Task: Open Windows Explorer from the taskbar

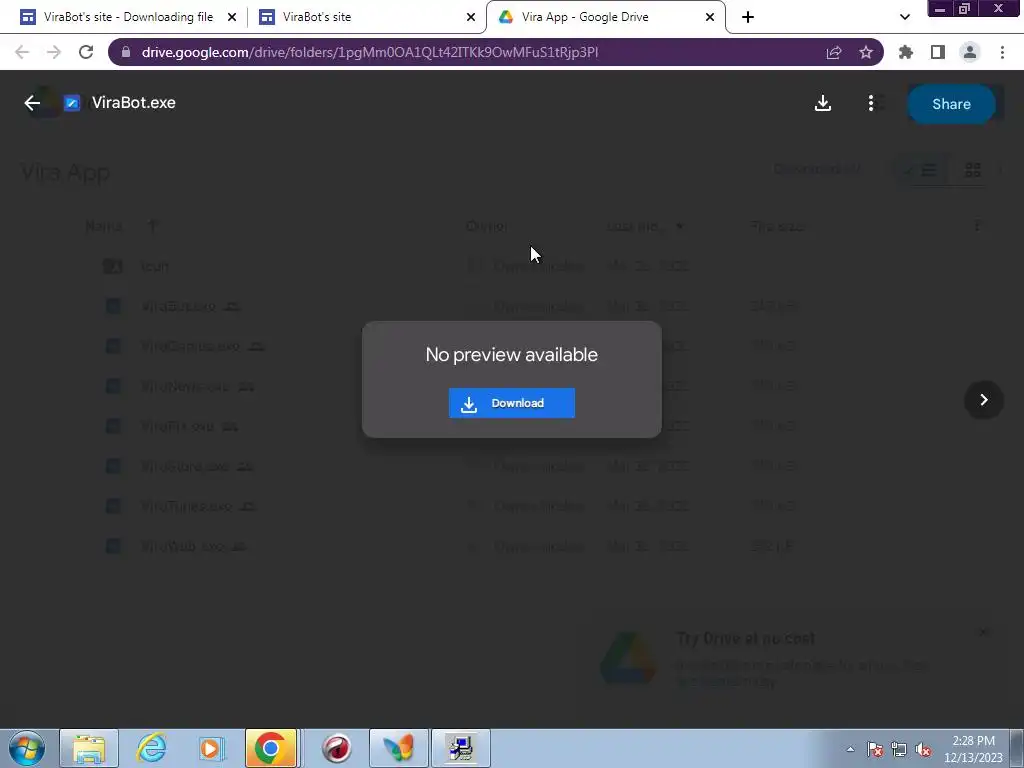Action: 89,748
